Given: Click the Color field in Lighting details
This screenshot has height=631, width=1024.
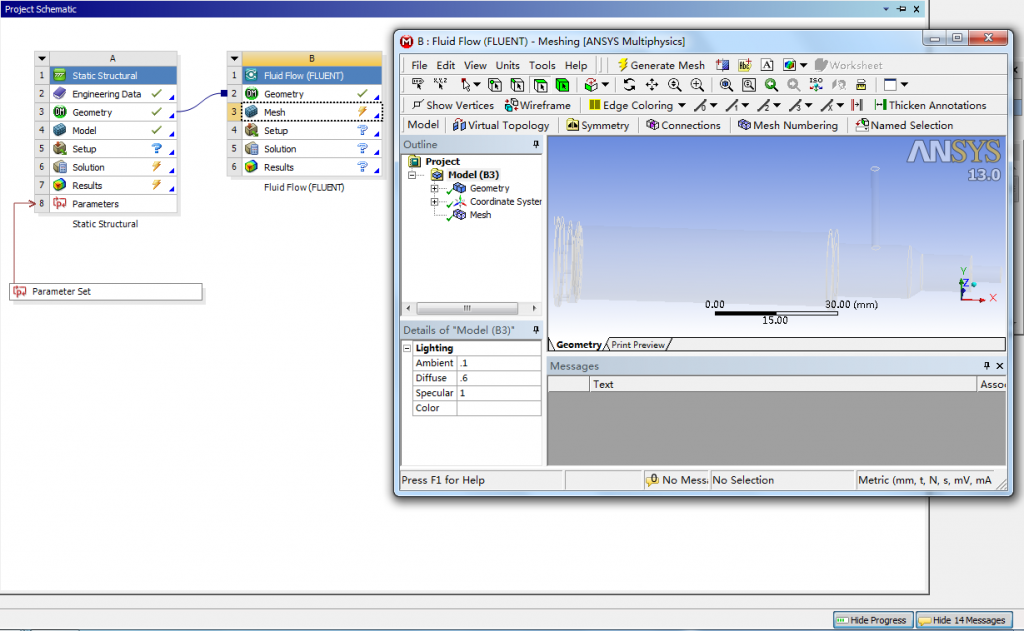Looking at the screenshot, I should 499,408.
